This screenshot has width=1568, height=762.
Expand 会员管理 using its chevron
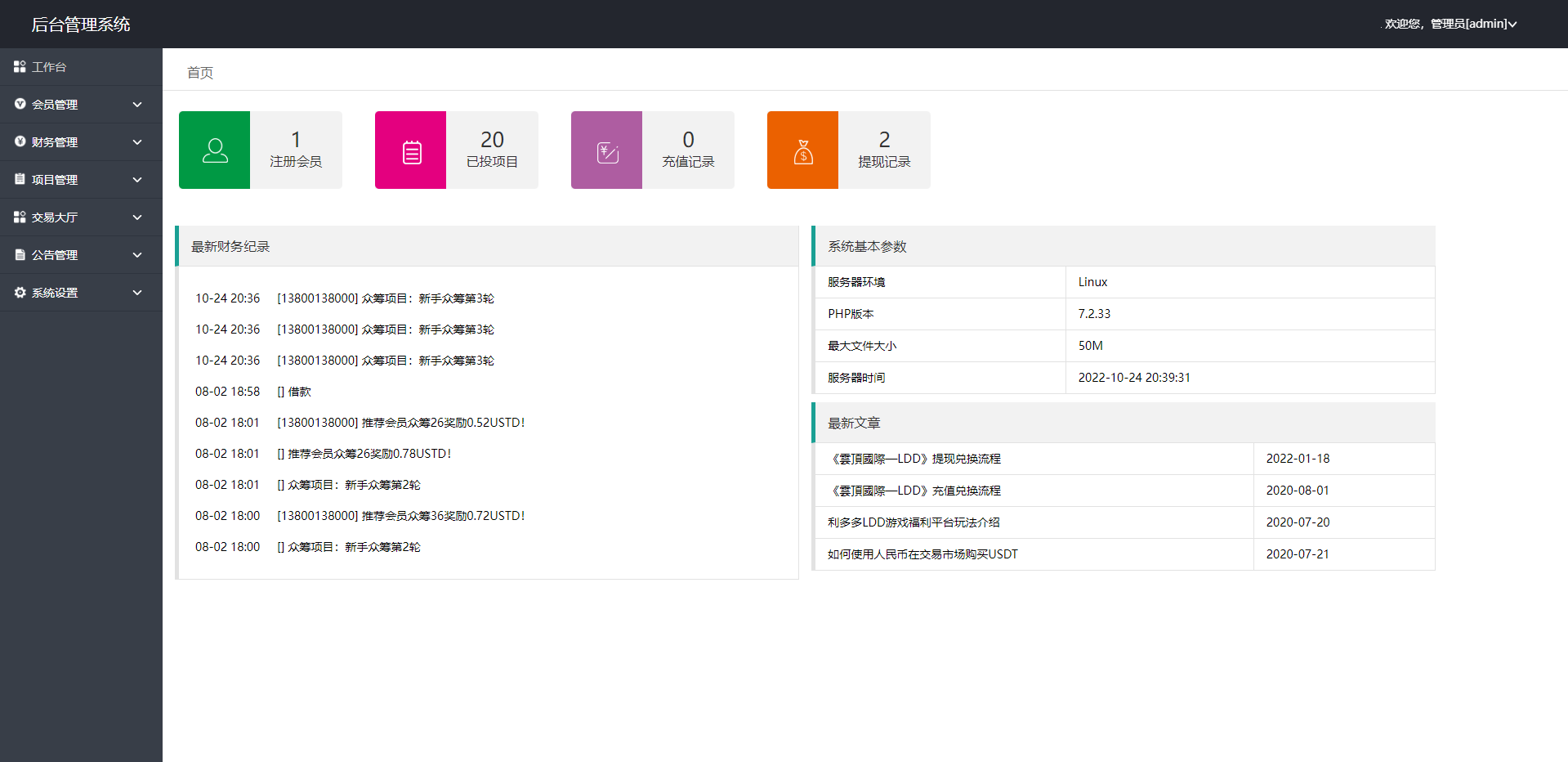(x=137, y=105)
